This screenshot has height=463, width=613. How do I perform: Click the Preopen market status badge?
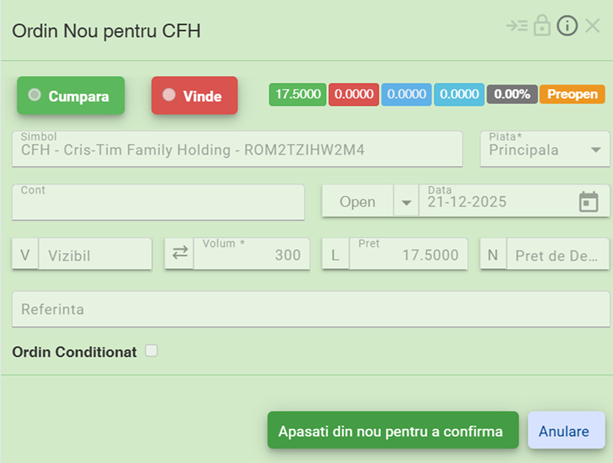point(572,94)
